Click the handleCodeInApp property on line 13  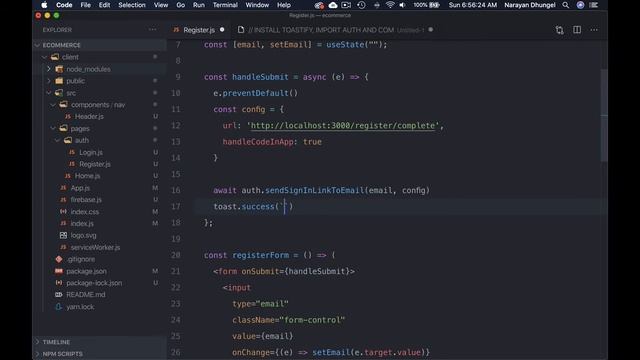point(258,142)
